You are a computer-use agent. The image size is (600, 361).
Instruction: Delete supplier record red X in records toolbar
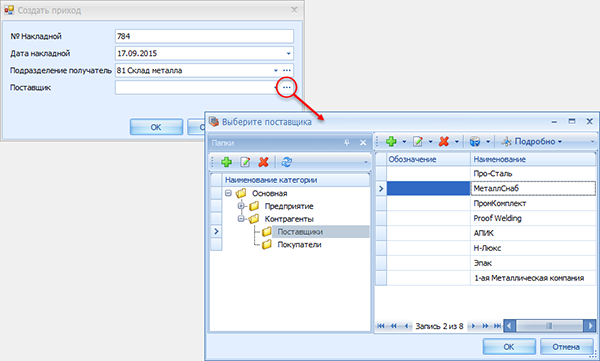444,142
